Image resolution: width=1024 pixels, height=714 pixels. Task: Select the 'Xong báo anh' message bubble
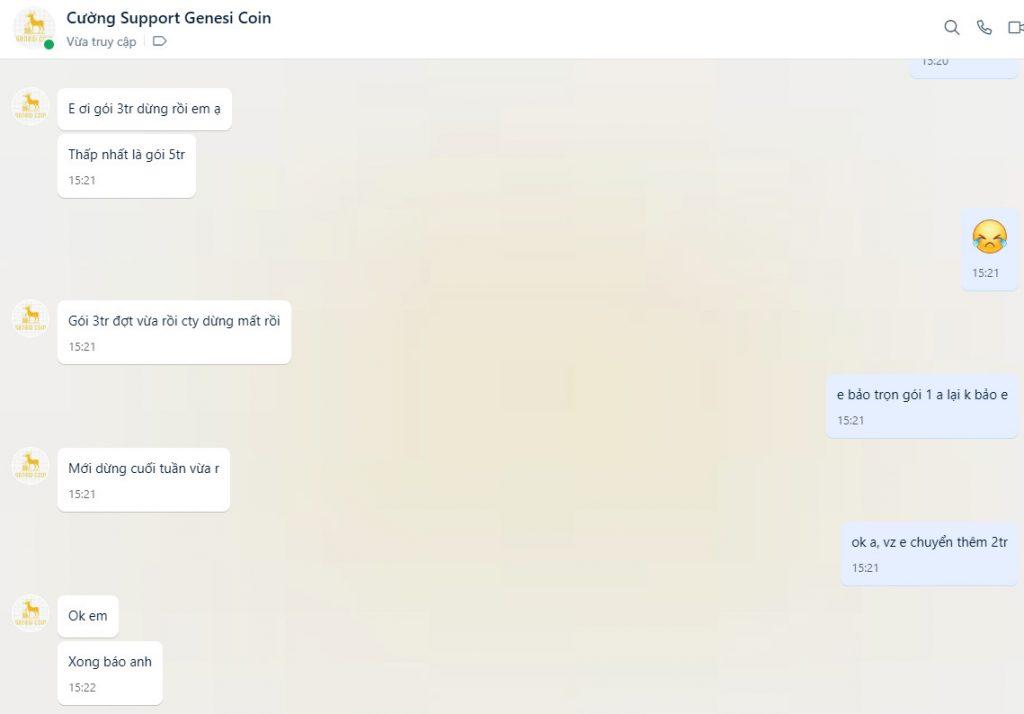click(x=110, y=673)
